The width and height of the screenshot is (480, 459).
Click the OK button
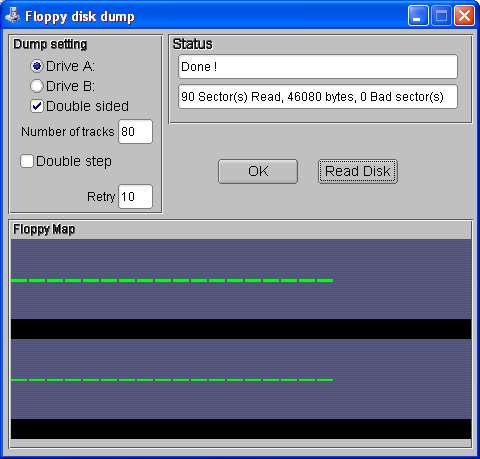pyautogui.click(x=258, y=171)
